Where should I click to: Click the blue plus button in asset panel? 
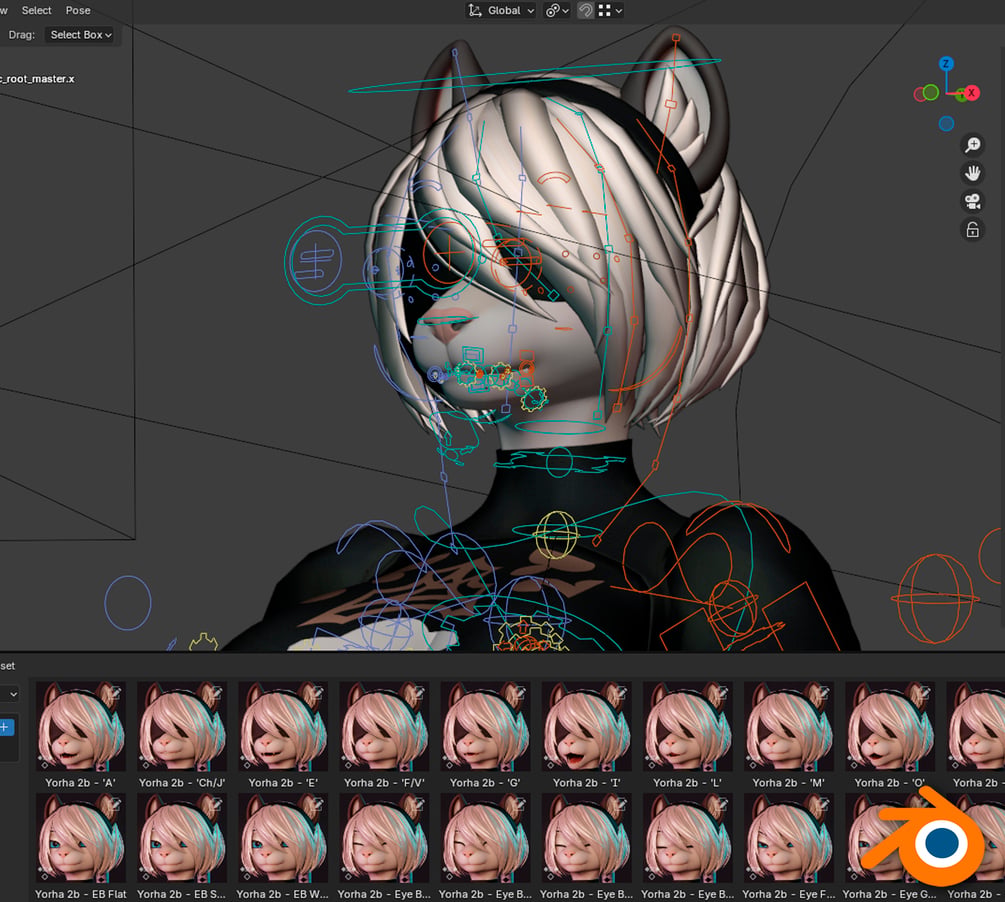(5, 727)
